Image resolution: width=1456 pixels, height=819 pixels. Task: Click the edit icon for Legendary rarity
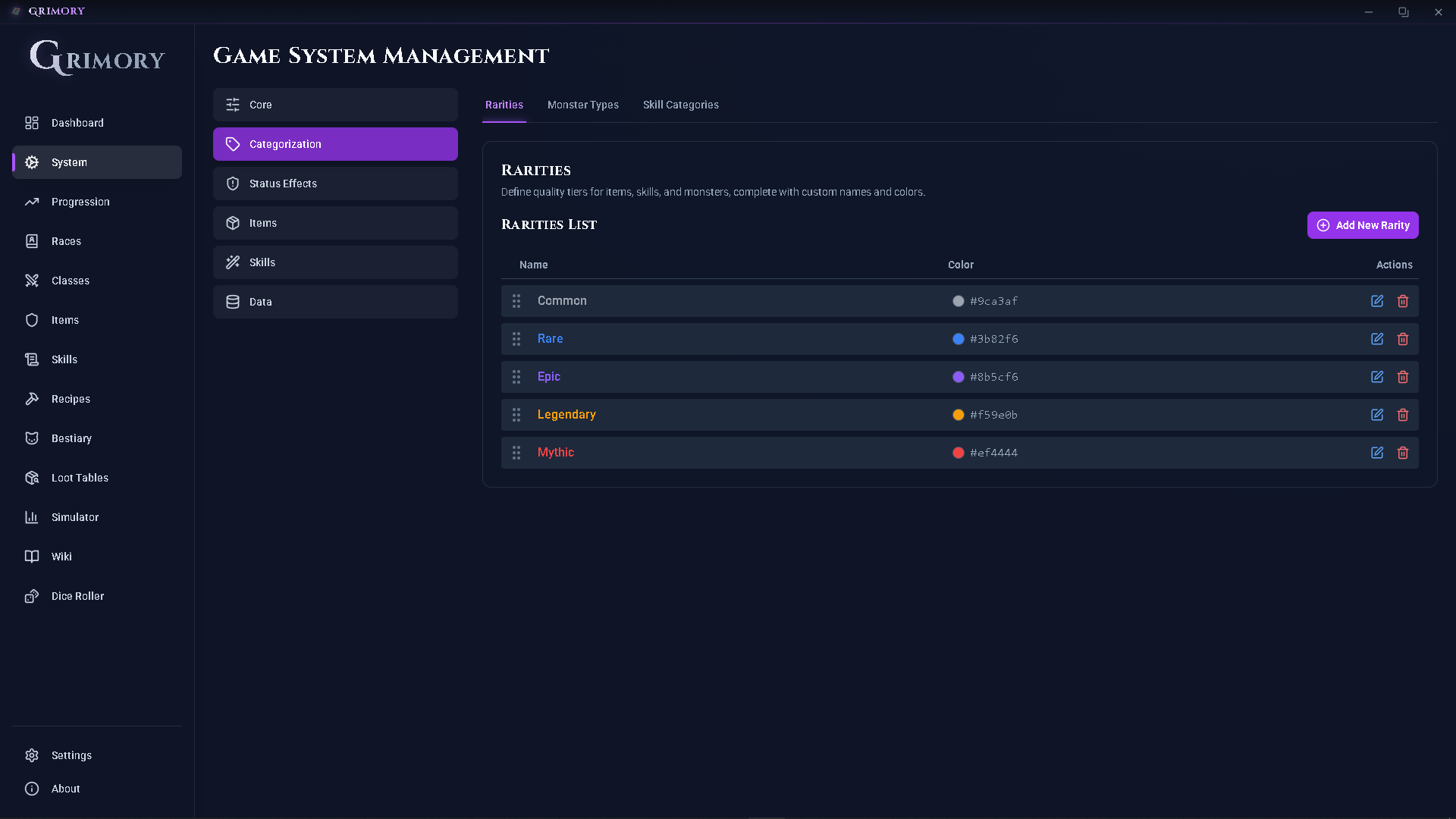tap(1377, 415)
